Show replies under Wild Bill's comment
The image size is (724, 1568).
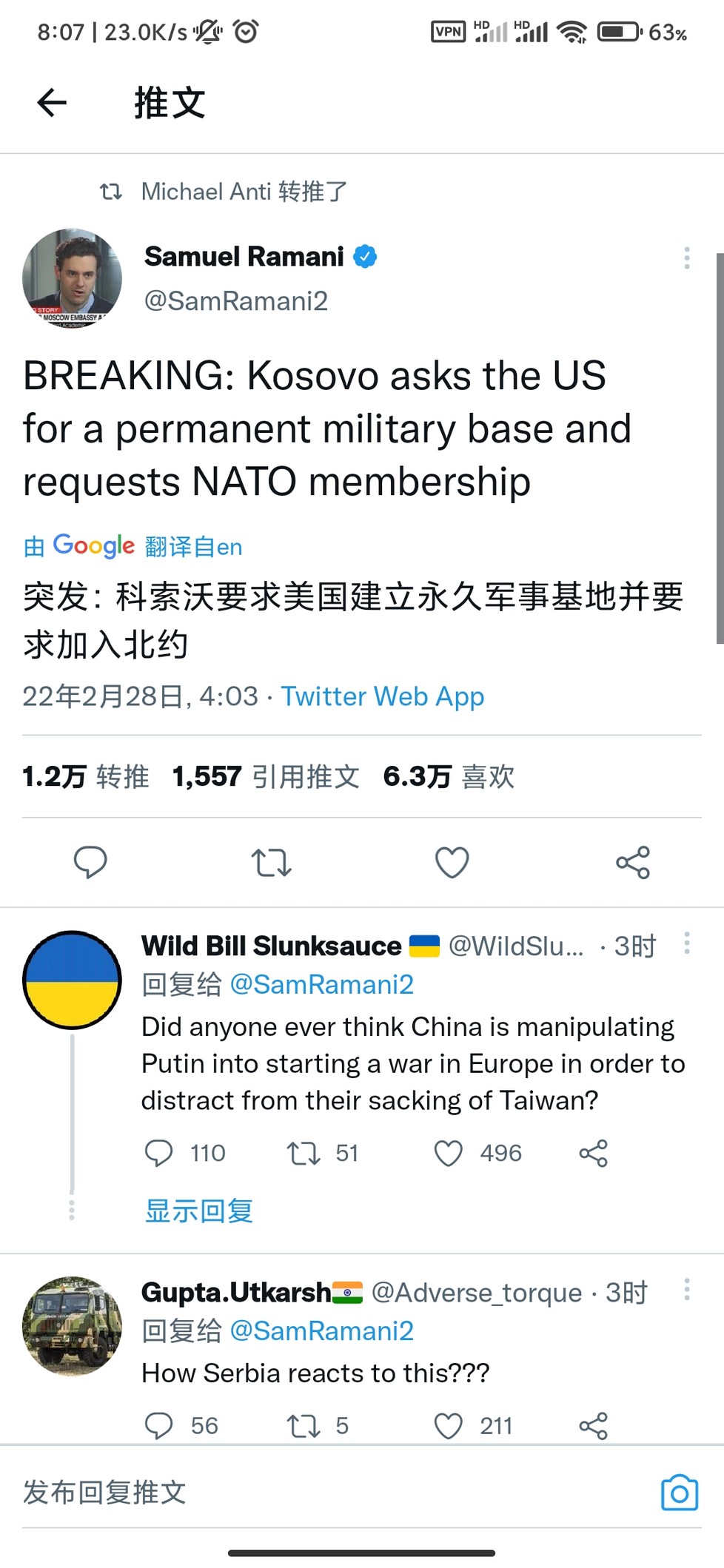pyautogui.click(x=199, y=1211)
